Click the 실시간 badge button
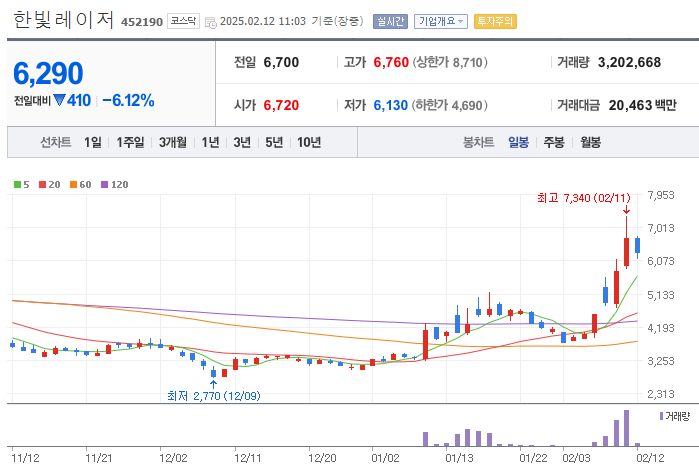 coord(390,21)
